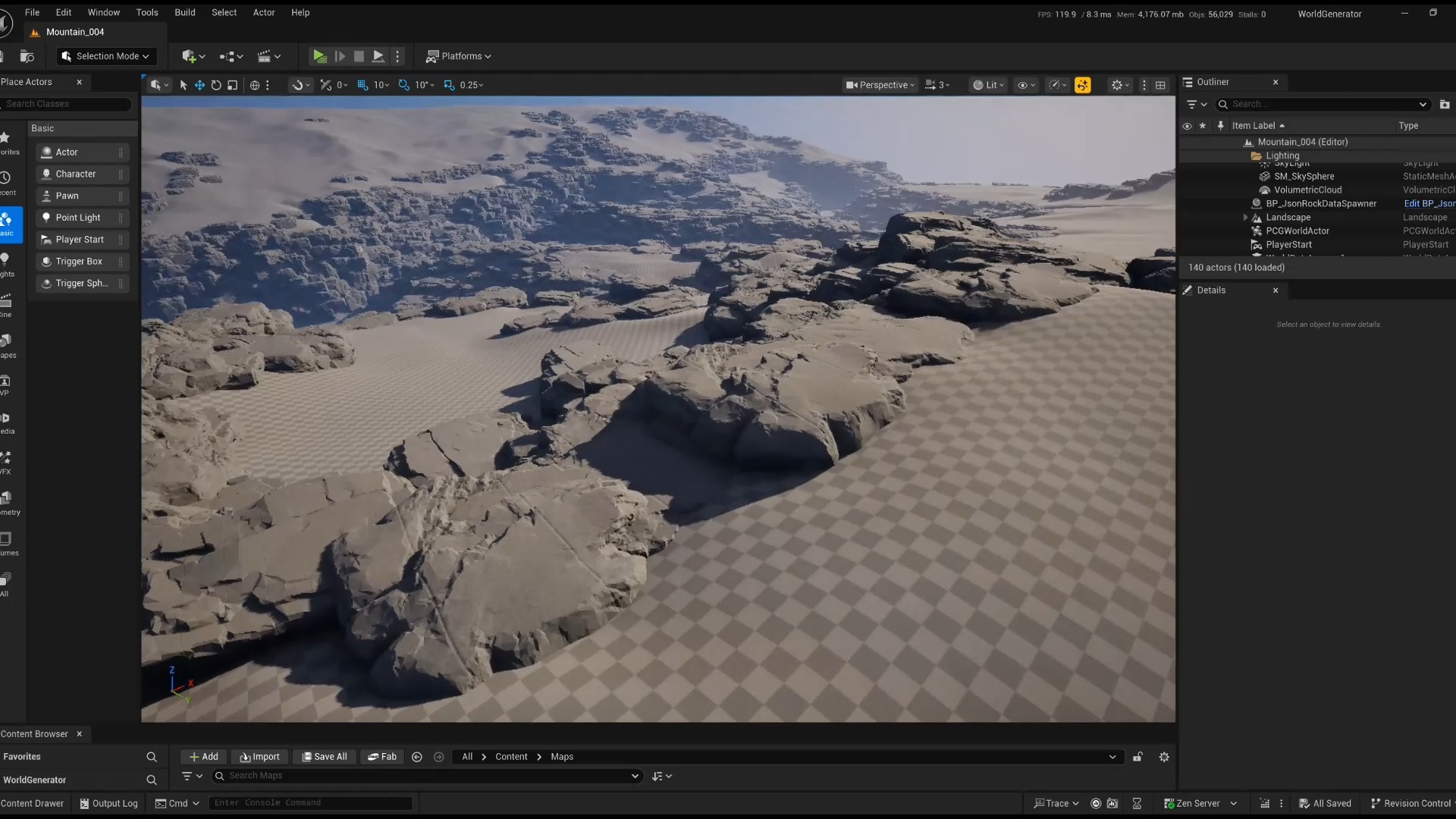Open the Trace dropdown in status bar
The height and width of the screenshot is (819, 1456).
click(x=1056, y=803)
